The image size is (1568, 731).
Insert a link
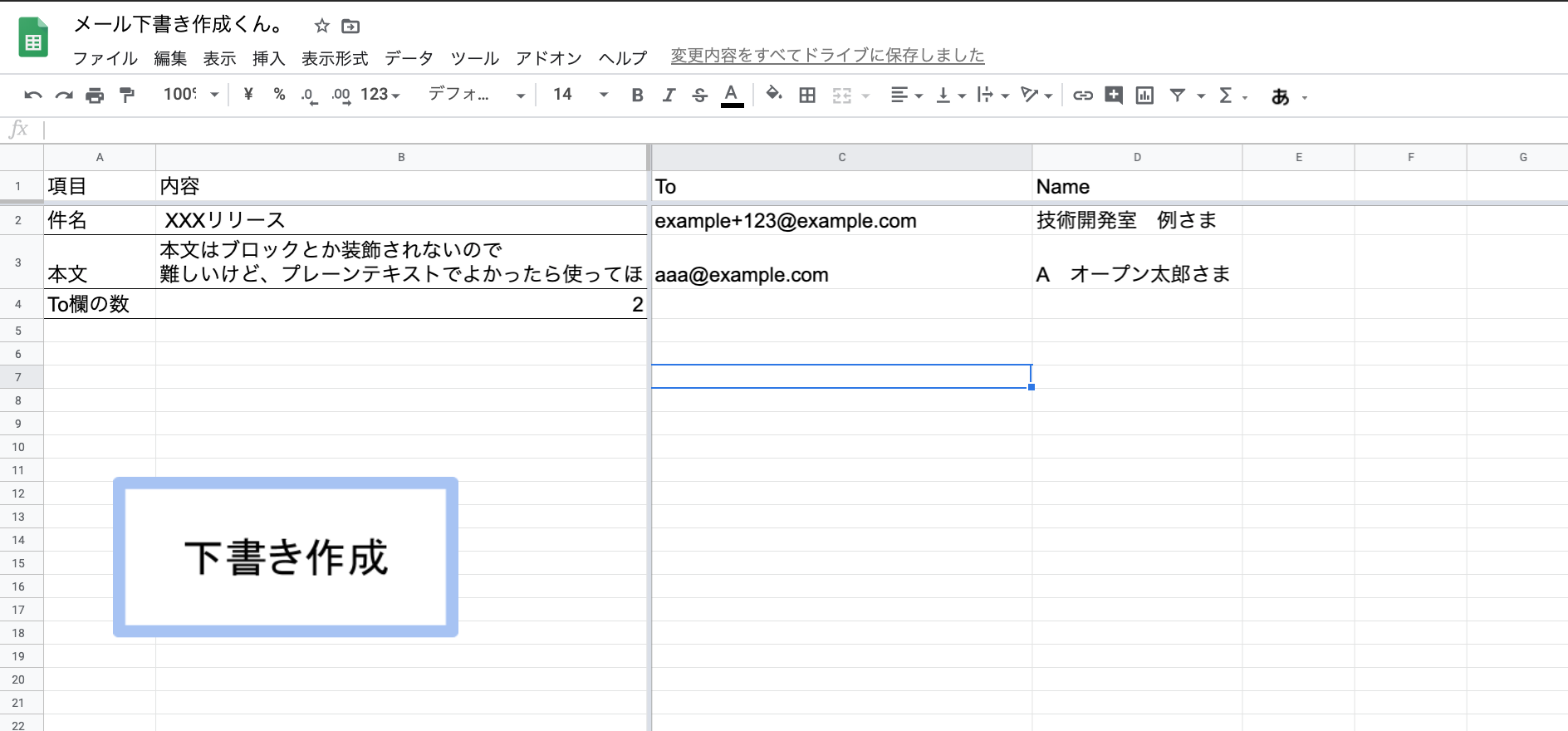[x=1082, y=96]
